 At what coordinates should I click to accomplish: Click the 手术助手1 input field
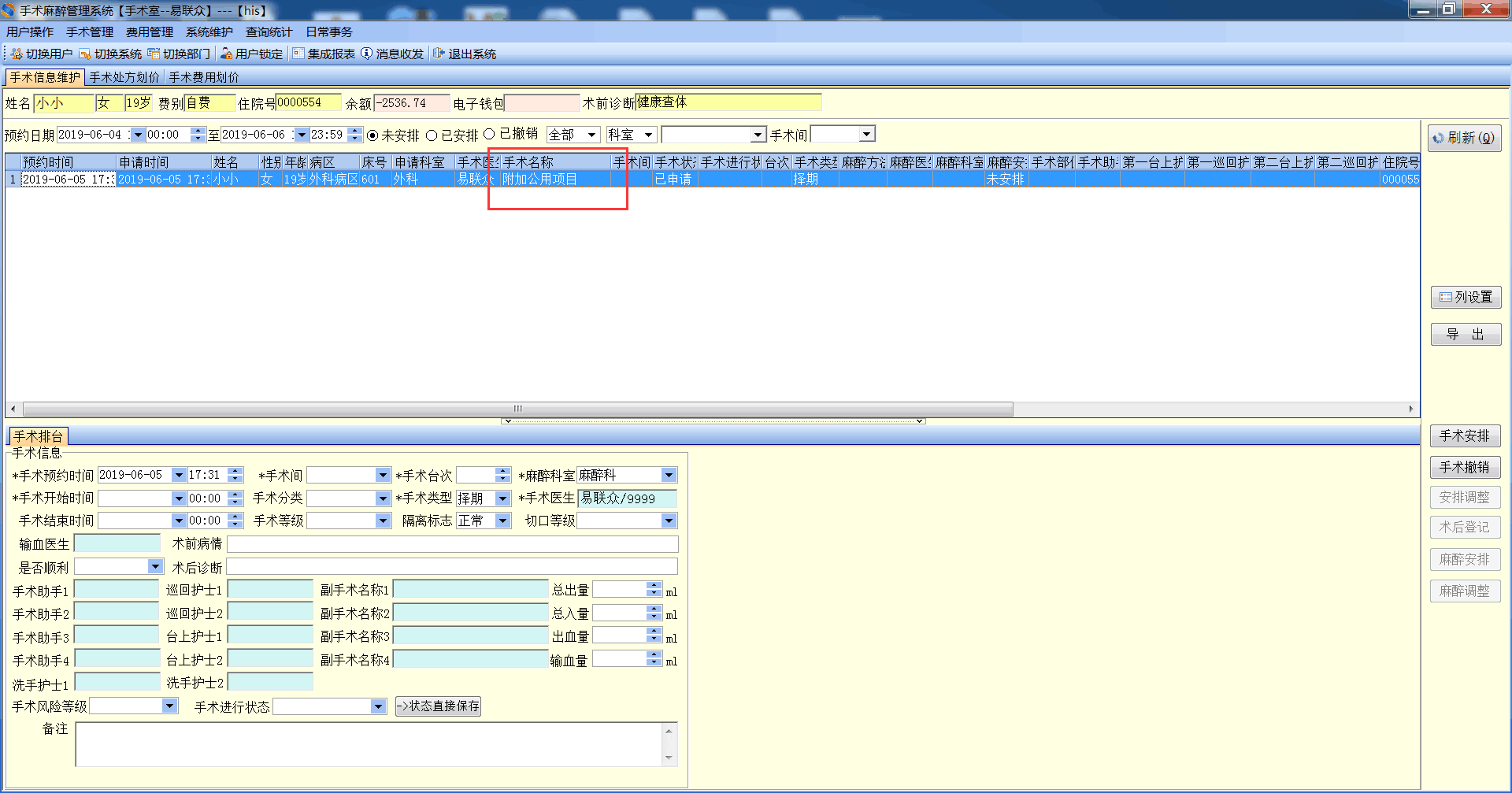pos(117,590)
